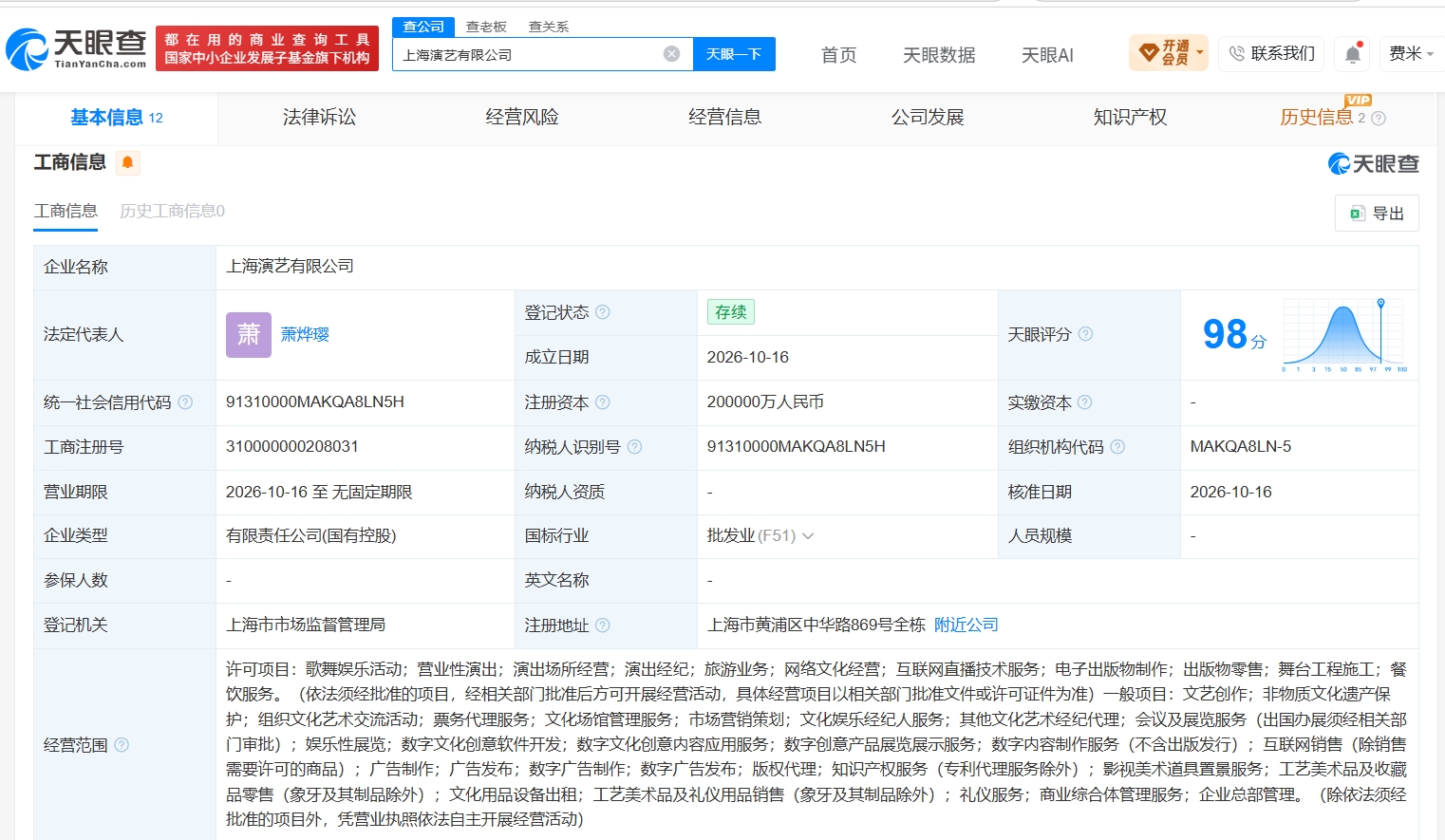Show info for 组织机构代码 help icon
This screenshot has width=1445, height=840.
(1117, 447)
